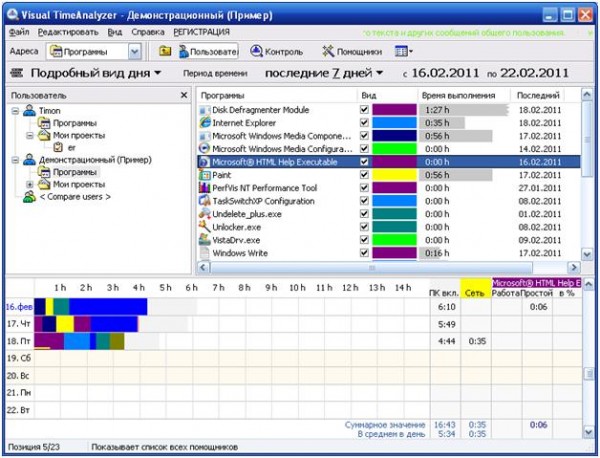Click the Подробный вид дня list icon

point(16,73)
